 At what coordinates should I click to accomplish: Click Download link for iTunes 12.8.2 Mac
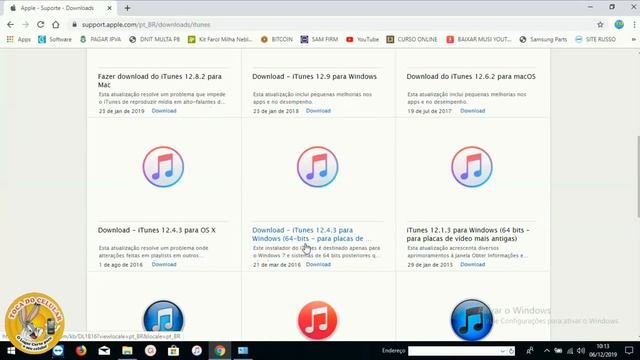164,111
